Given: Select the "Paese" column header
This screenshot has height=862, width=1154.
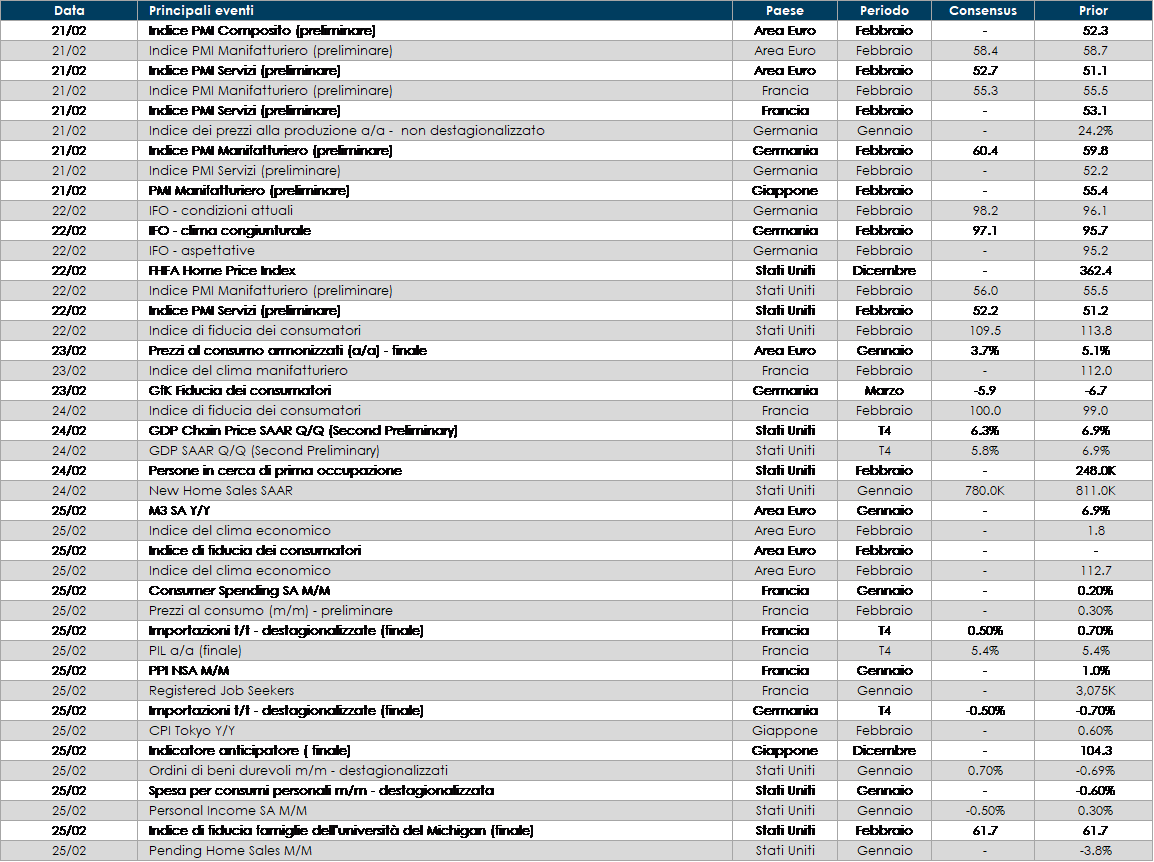Looking at the screenshot, I should [784, 11].
